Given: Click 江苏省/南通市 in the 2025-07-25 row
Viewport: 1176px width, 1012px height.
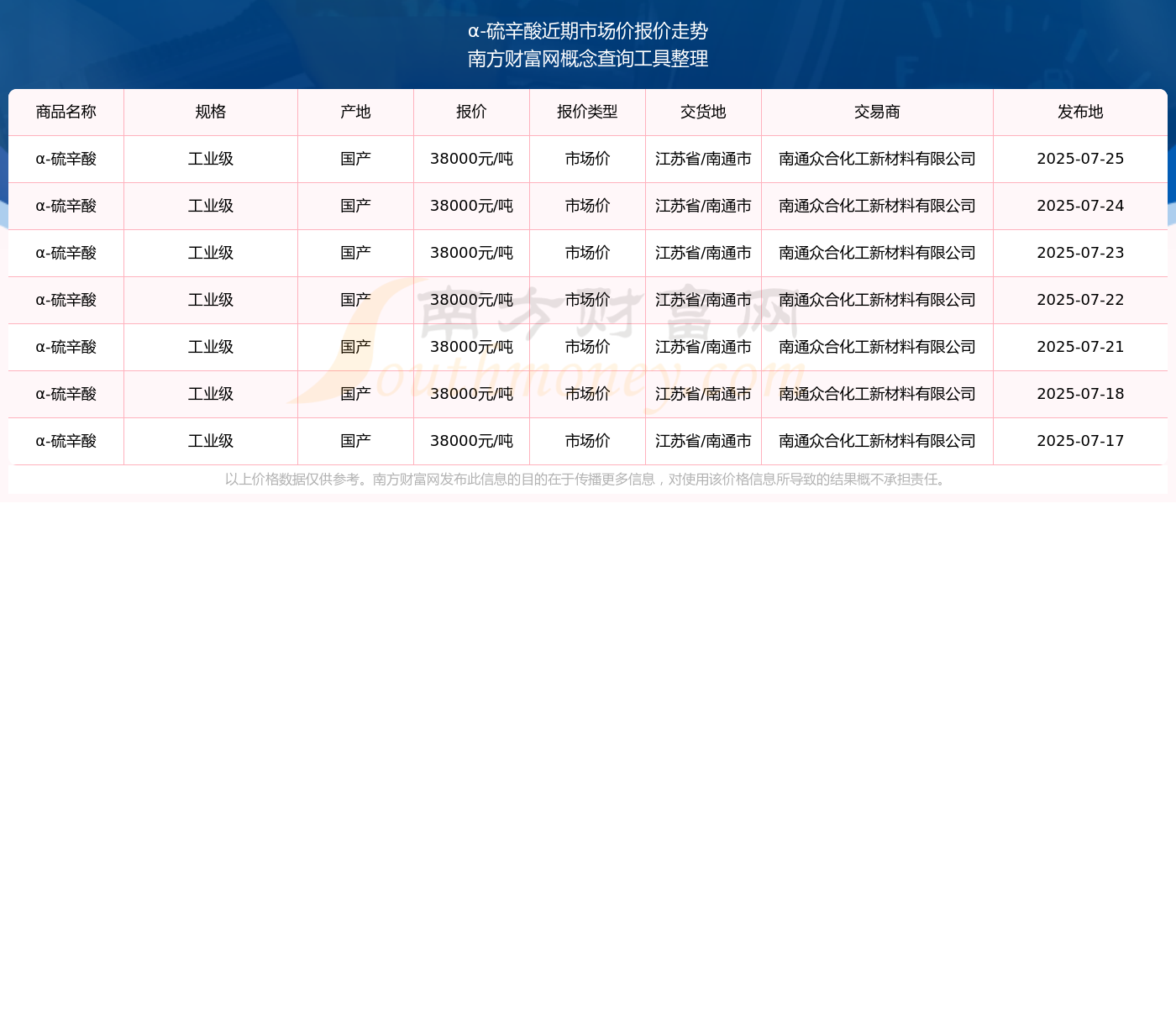Looking at the screenshot, I should coord(703,159).
